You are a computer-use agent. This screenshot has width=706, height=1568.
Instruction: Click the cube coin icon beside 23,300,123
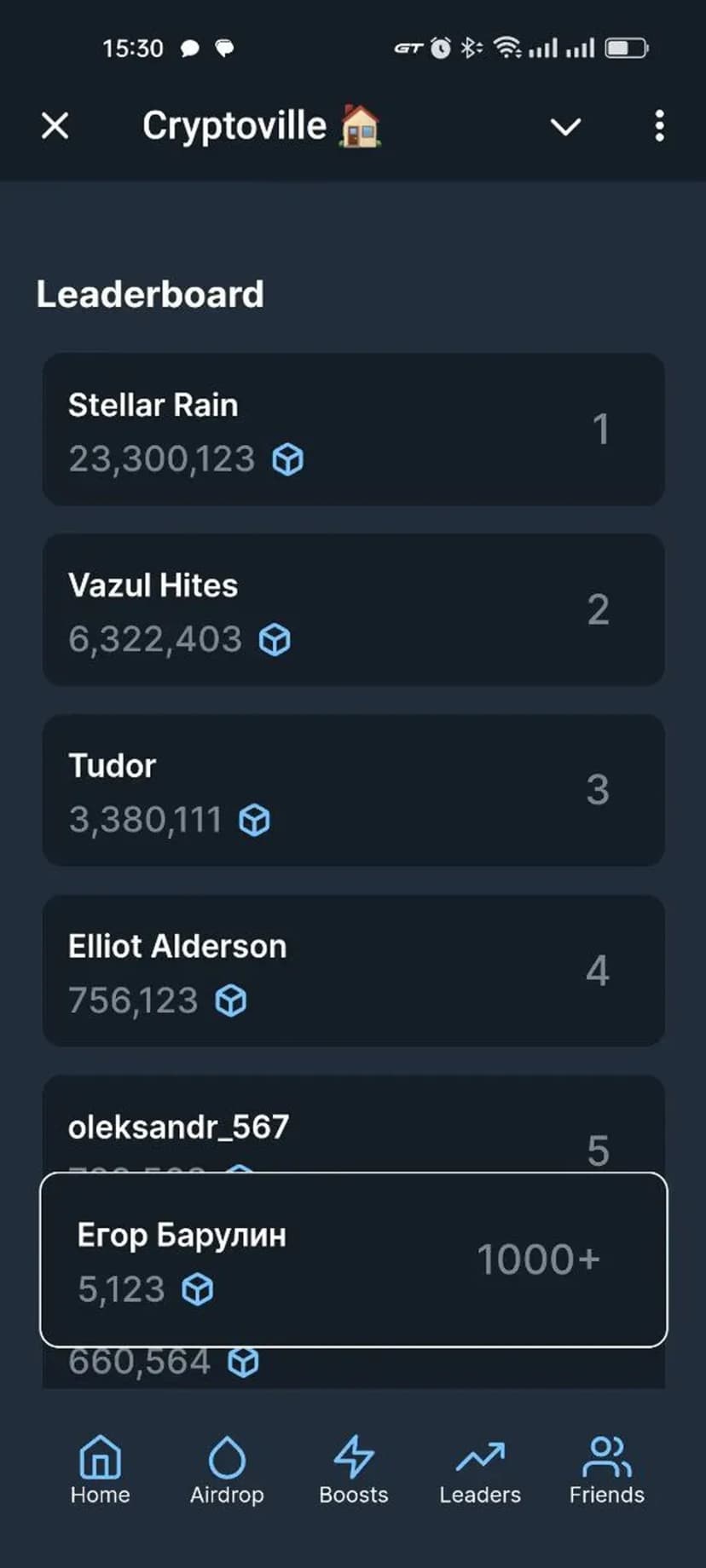[288, 460]
